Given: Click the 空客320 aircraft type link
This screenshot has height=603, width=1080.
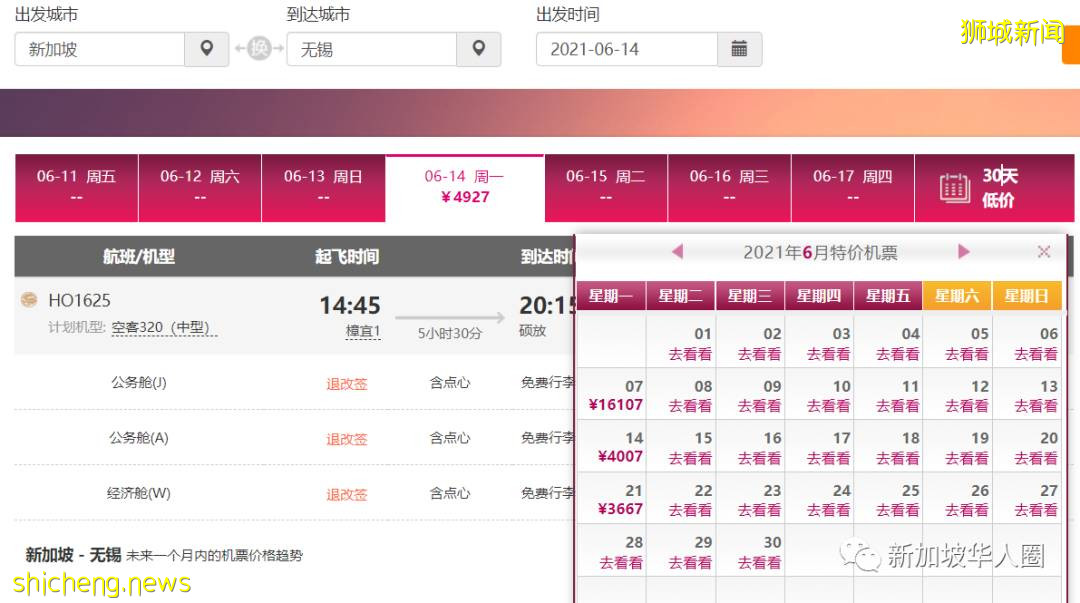Looking at the screenshot, I should [164, 328].
